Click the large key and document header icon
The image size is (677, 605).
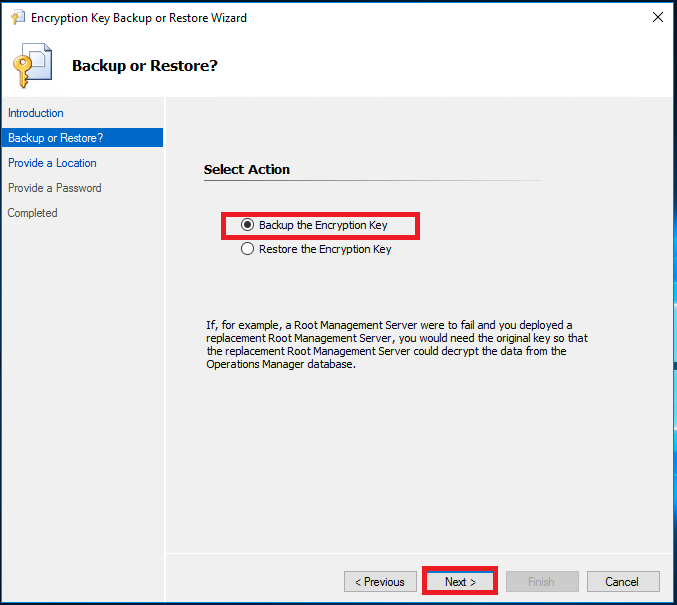[x=32, y=66]
